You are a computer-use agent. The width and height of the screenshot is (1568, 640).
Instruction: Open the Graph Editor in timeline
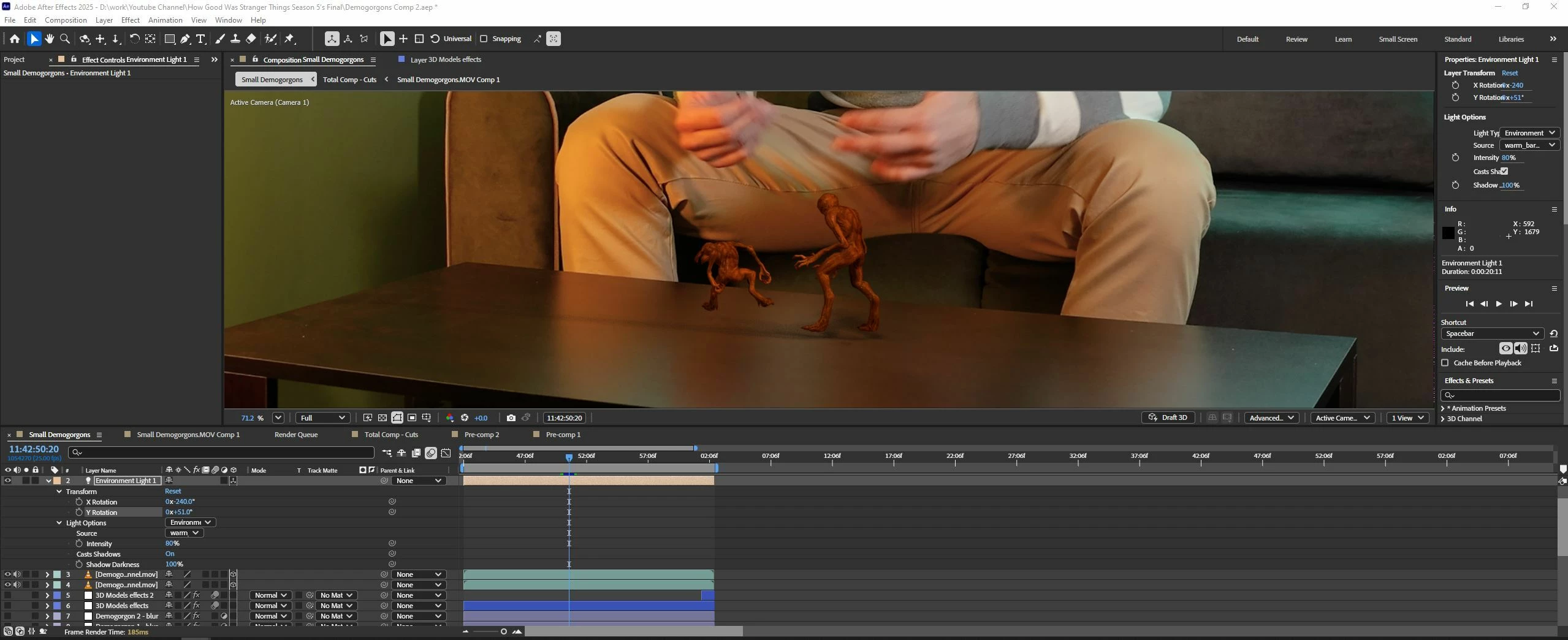pos(446,453)
